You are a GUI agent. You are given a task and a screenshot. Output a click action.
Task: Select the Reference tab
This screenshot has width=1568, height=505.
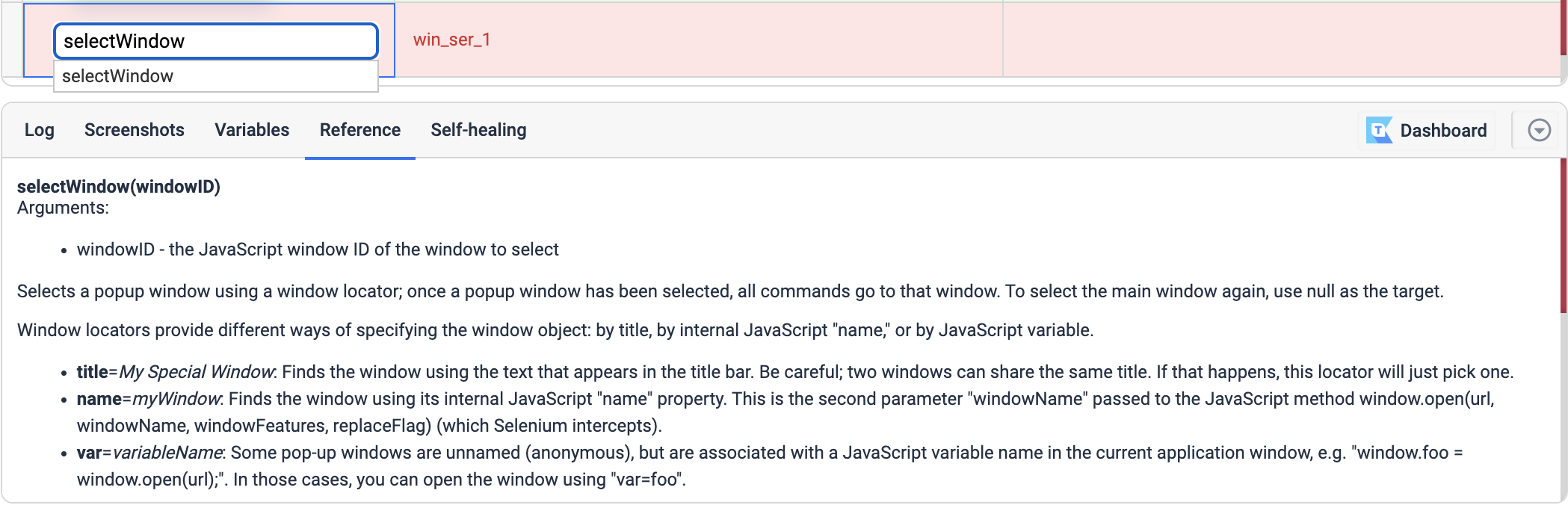point(360,131)
